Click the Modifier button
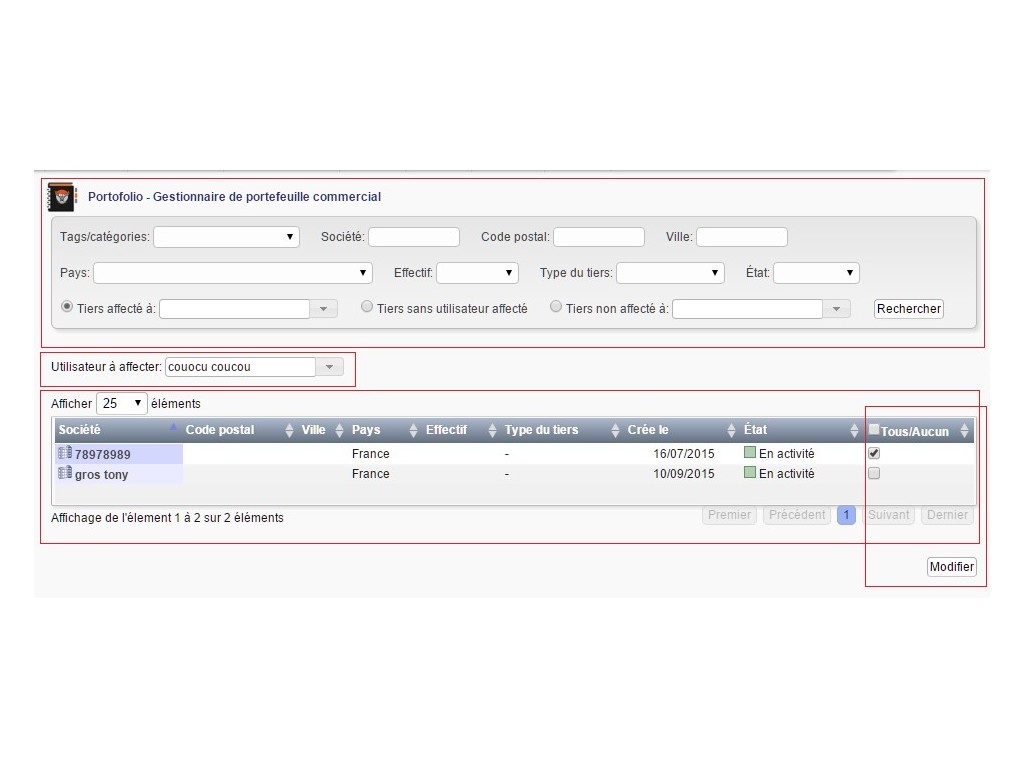Viewport: 1024px width, 768px height. tap(952, 567)
